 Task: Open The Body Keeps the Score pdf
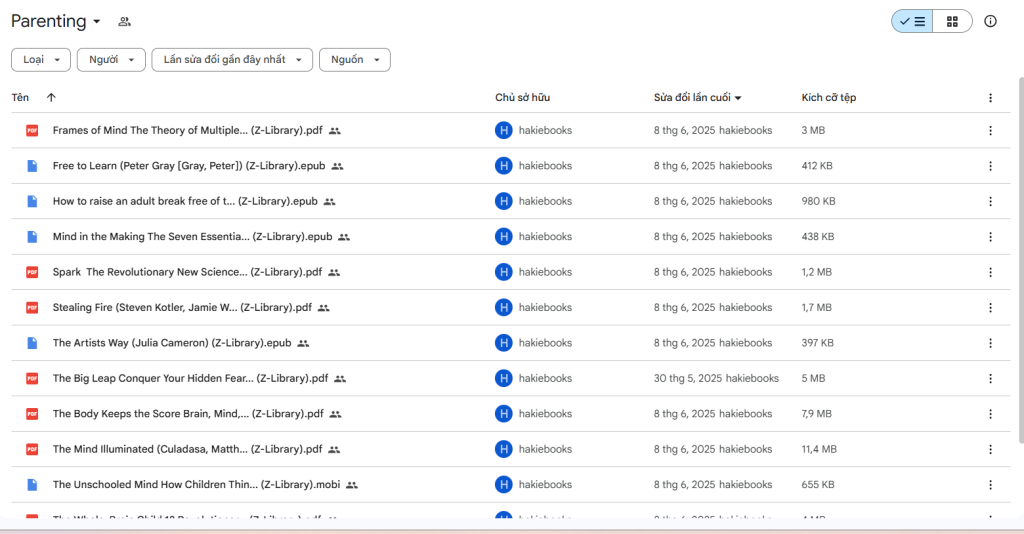tap(188, 414)
